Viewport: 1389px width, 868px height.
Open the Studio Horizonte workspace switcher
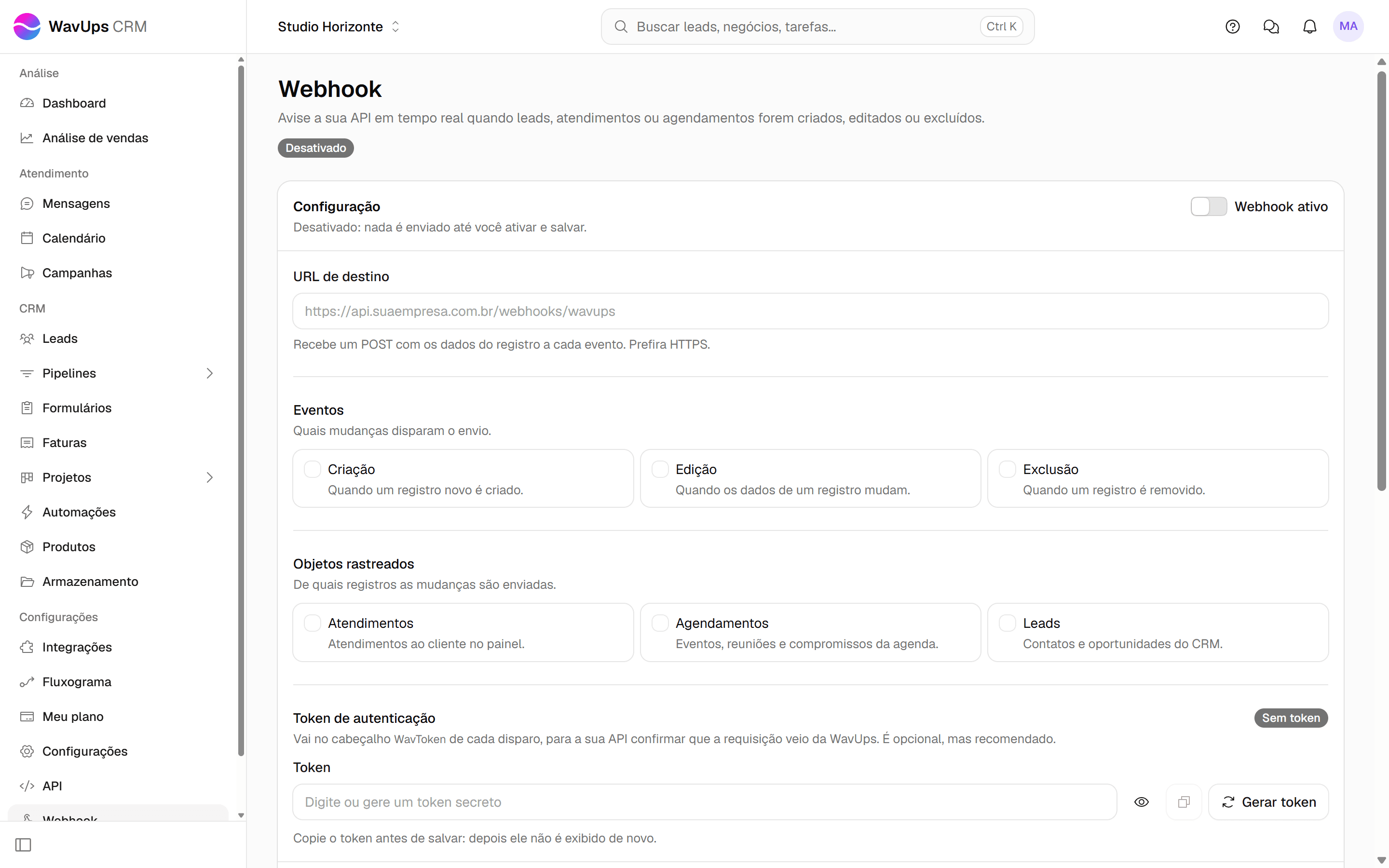pos(339,27)
